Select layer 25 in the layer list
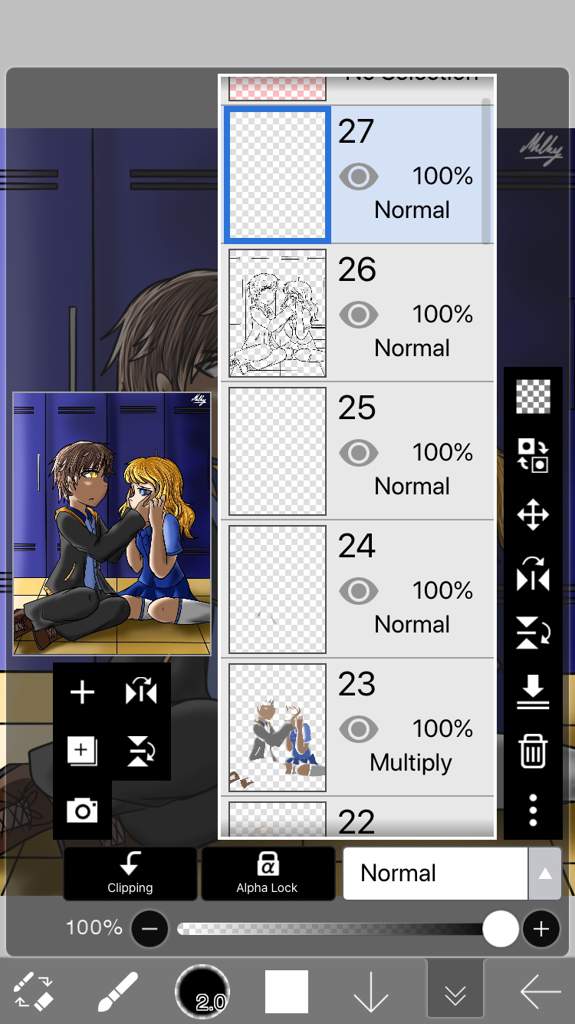575x1024 pixels. coord(358,451)
